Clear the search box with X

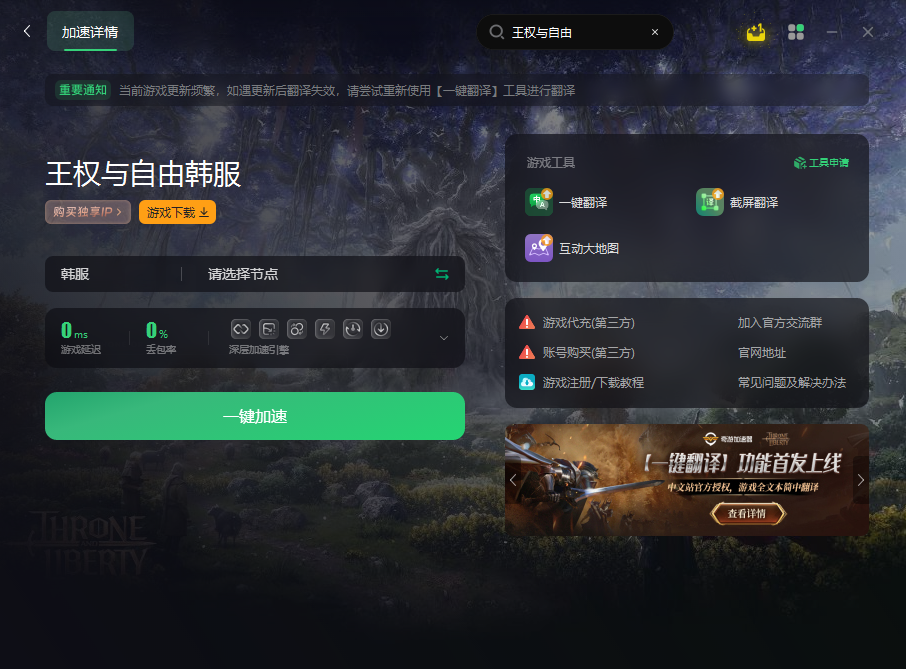[655, 32]
